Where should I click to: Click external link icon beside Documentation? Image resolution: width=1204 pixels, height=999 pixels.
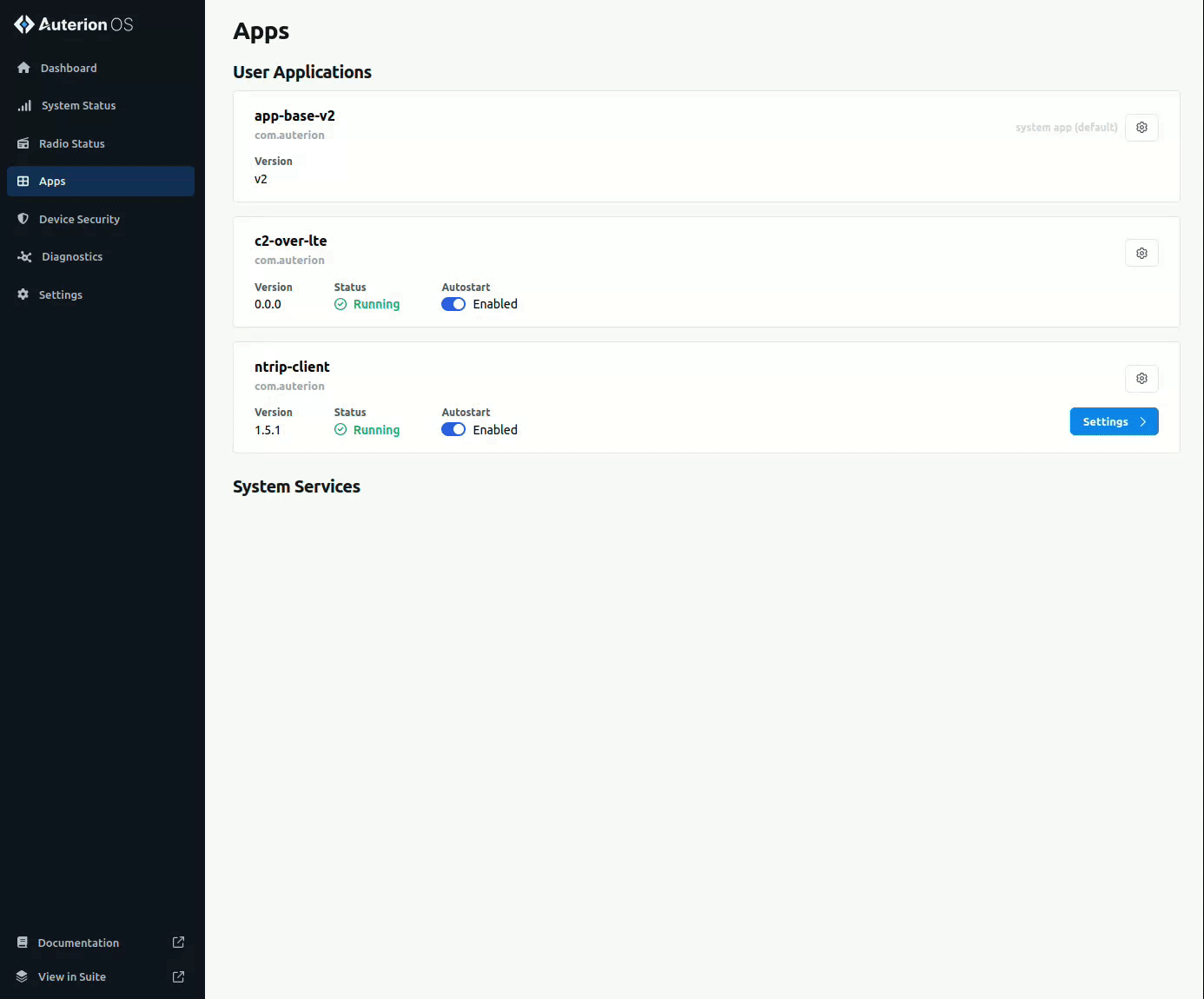(178, 943)
